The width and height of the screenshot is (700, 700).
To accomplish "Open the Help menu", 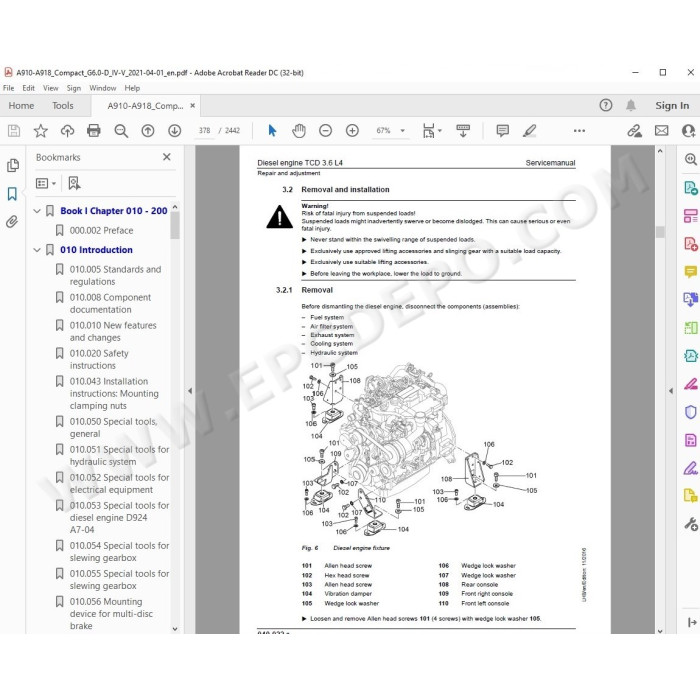I will [x=132, y=88].
